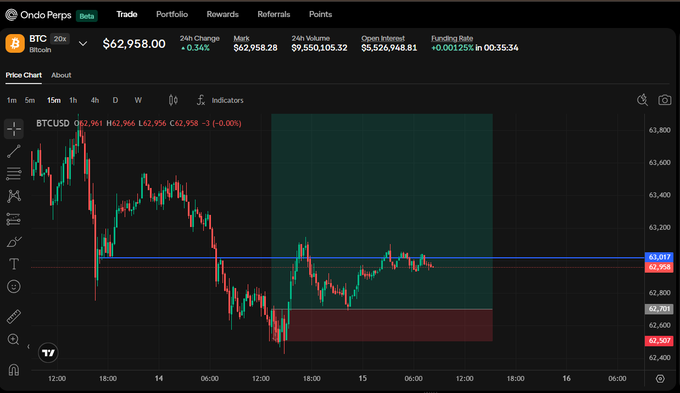Open the candlestick chart type selector
The image size is (680, 393).
173,100
